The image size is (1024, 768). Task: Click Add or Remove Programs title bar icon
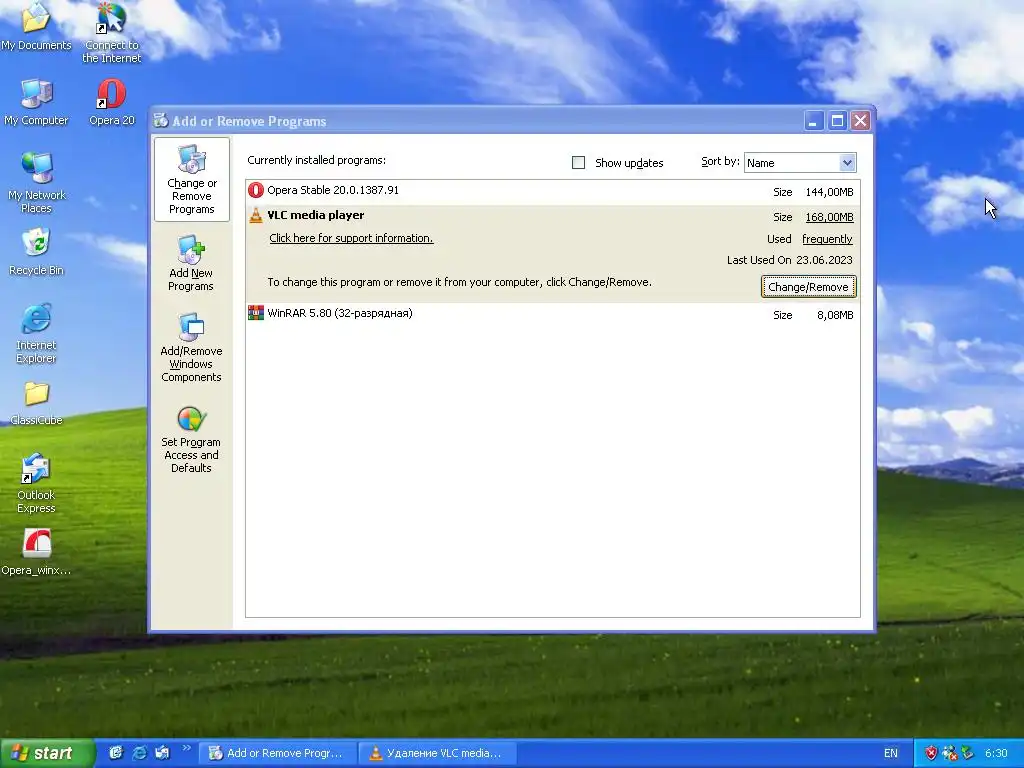coord(161,121)
